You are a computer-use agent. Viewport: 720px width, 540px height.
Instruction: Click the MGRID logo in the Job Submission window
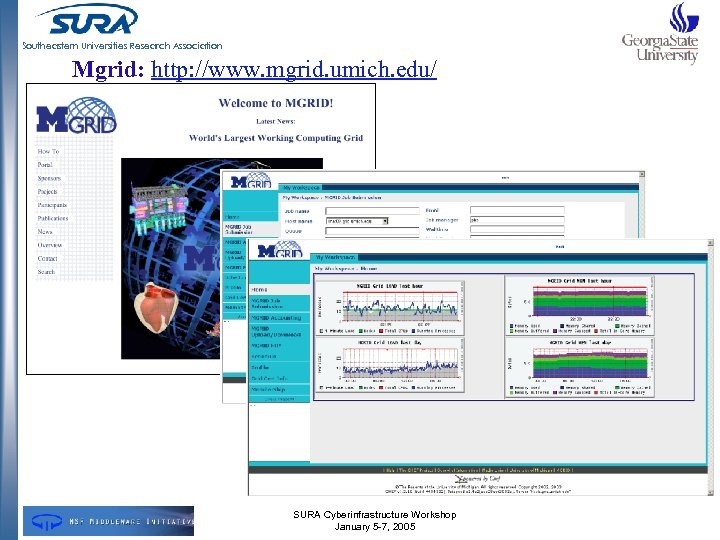[x=251, y=180]
